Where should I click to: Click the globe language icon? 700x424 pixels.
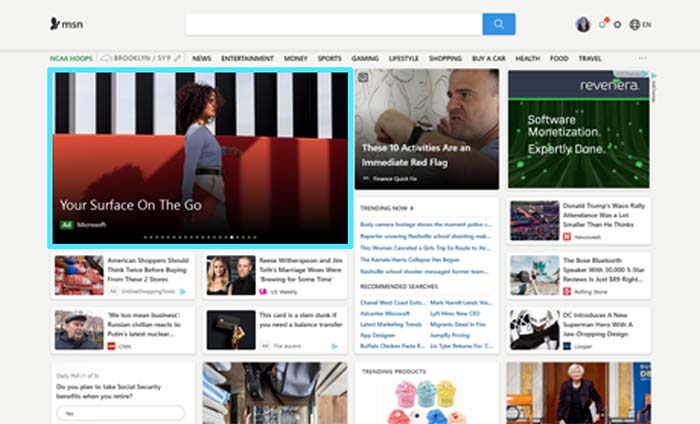point(635,25)
